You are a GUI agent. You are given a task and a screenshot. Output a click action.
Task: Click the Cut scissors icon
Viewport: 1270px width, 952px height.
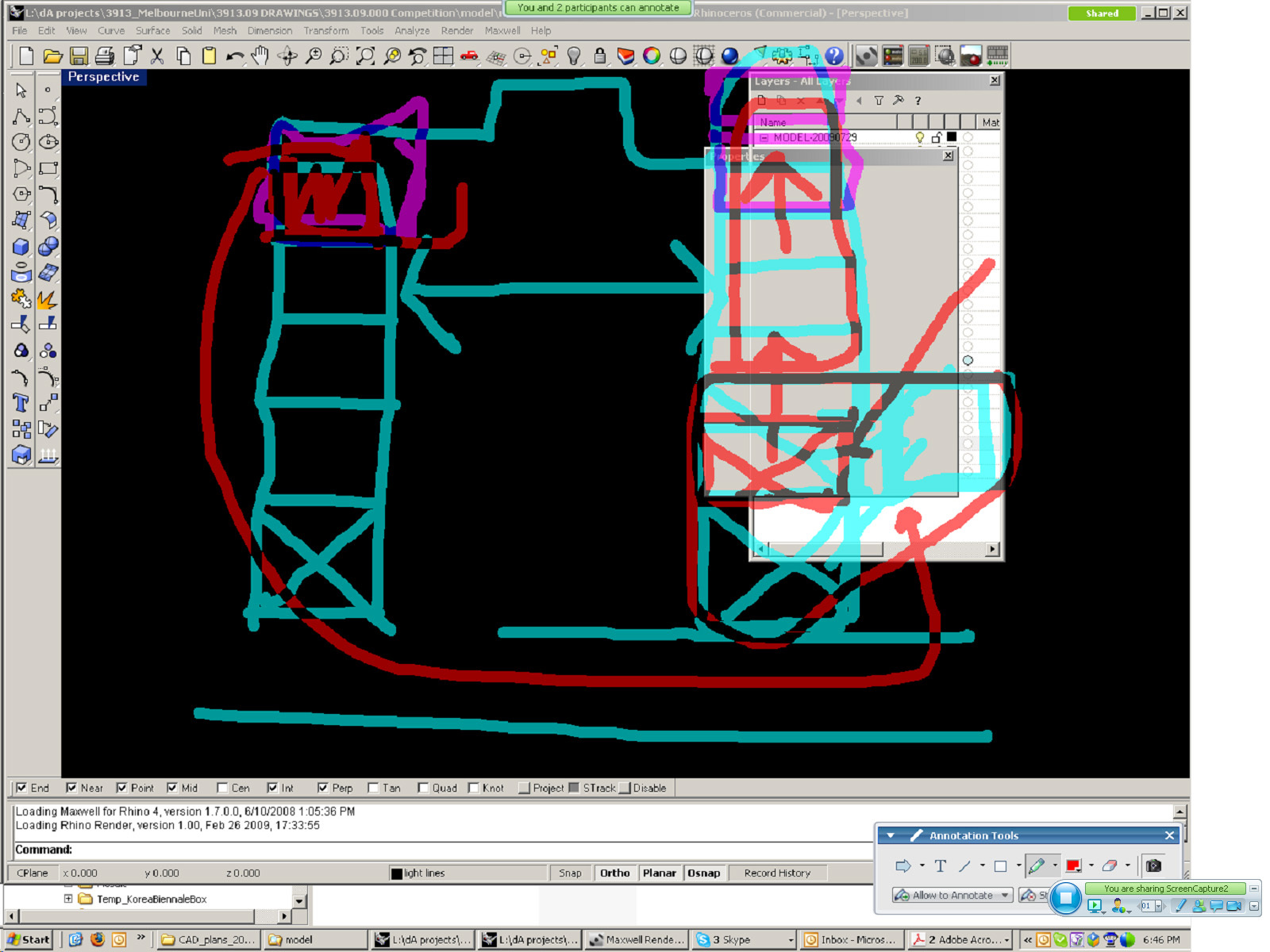click(x=157, y=56)
